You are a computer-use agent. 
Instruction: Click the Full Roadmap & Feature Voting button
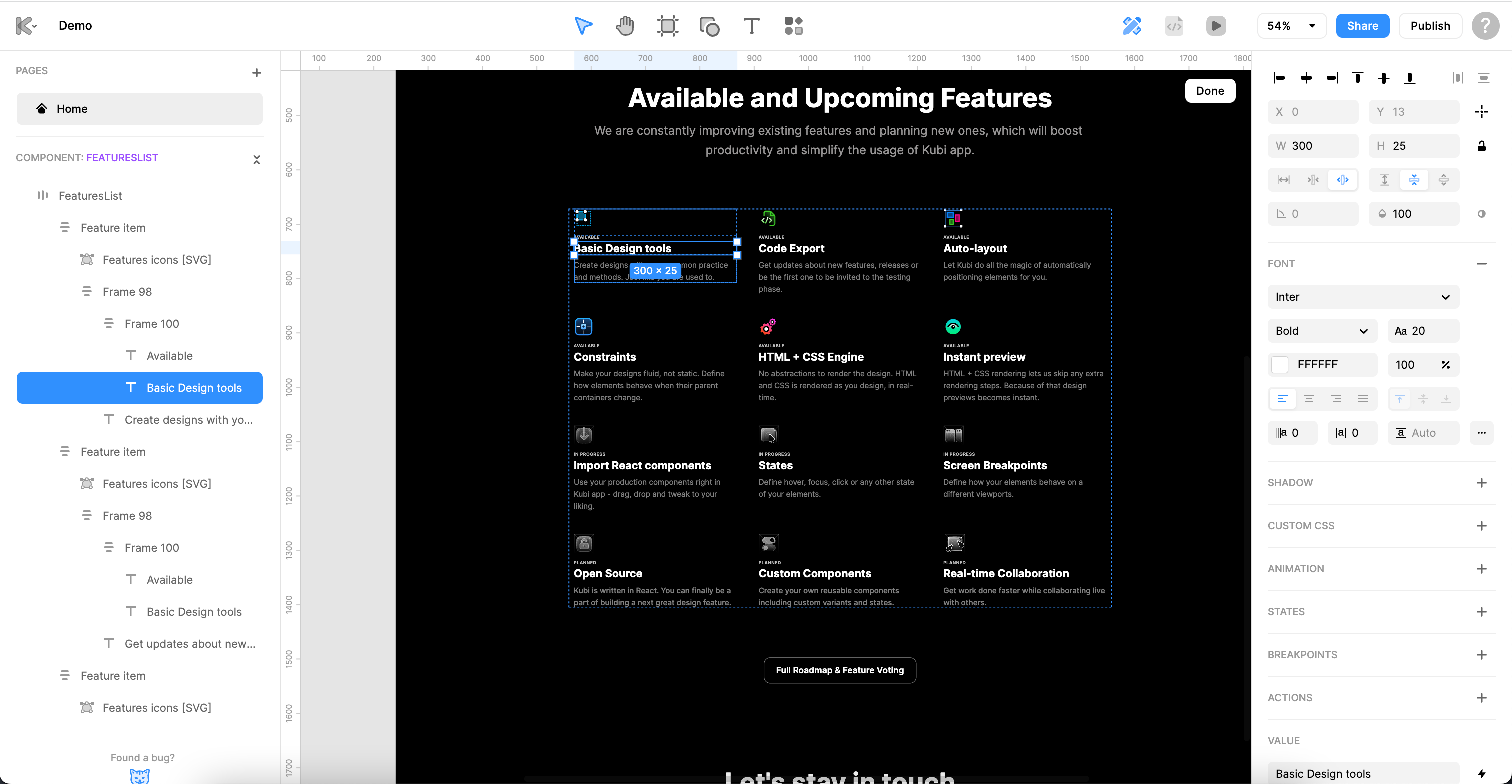click(x=840, y=670)
